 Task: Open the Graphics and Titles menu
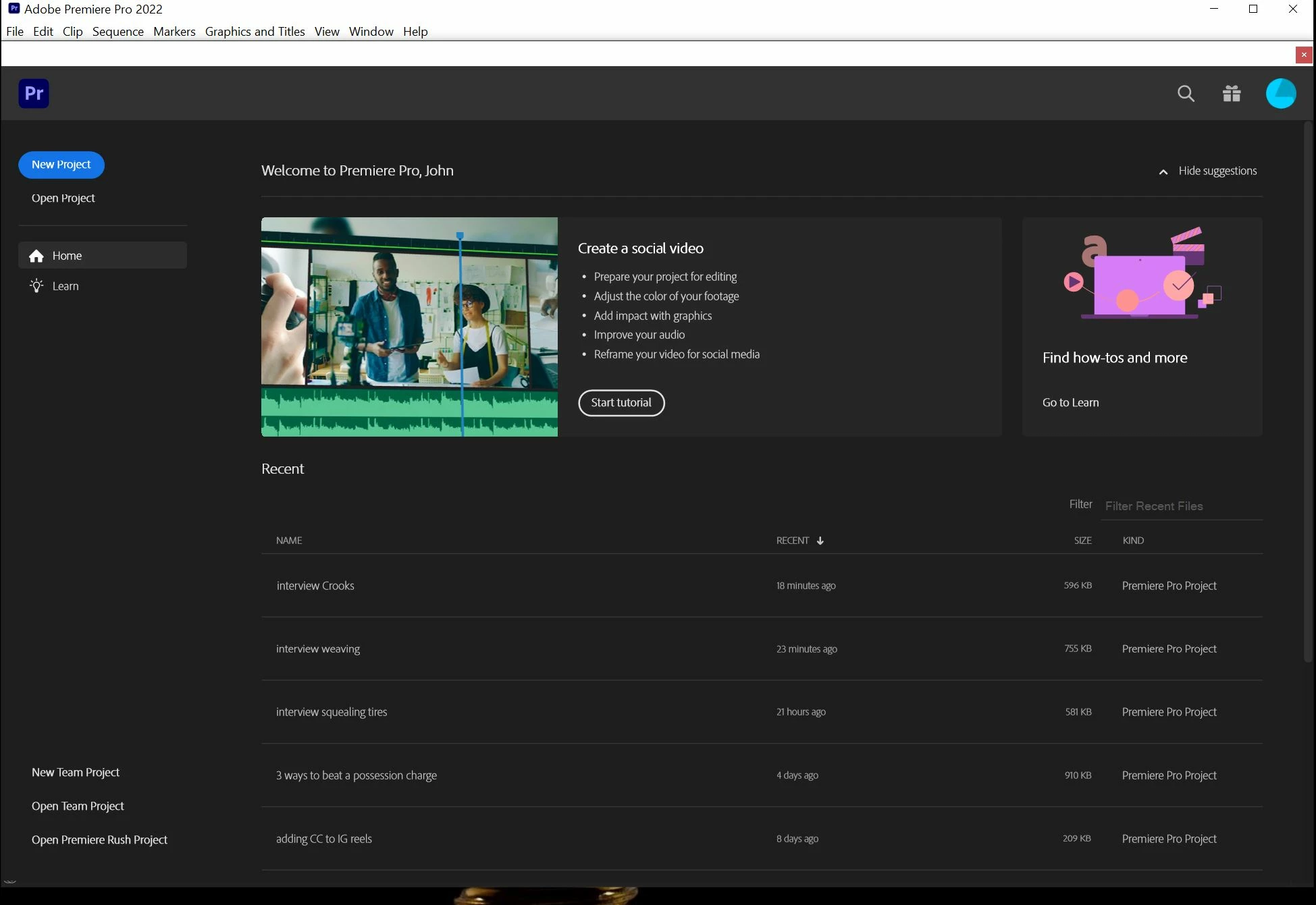pos(255,32)
